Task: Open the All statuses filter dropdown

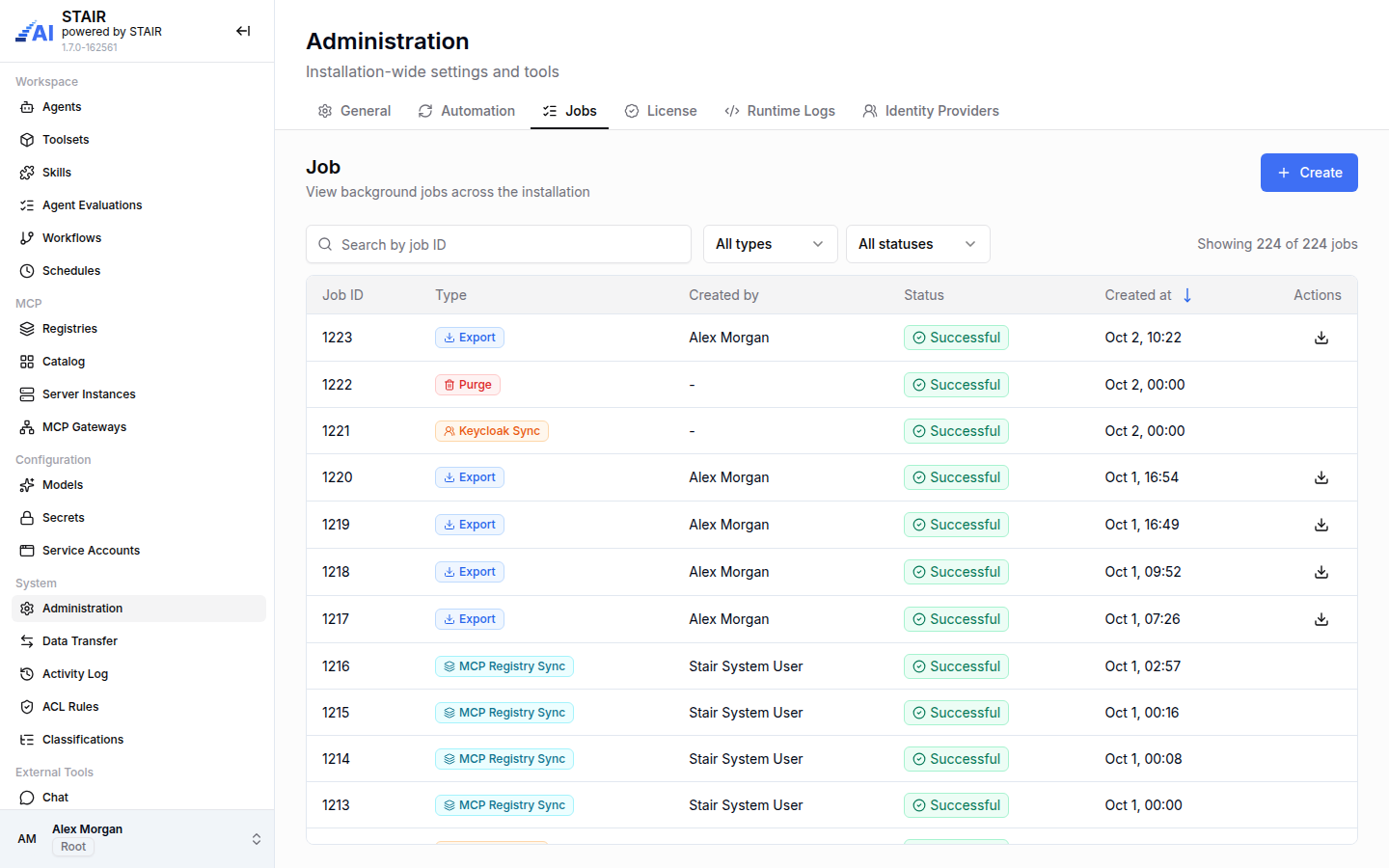Action: click(918, 244)
